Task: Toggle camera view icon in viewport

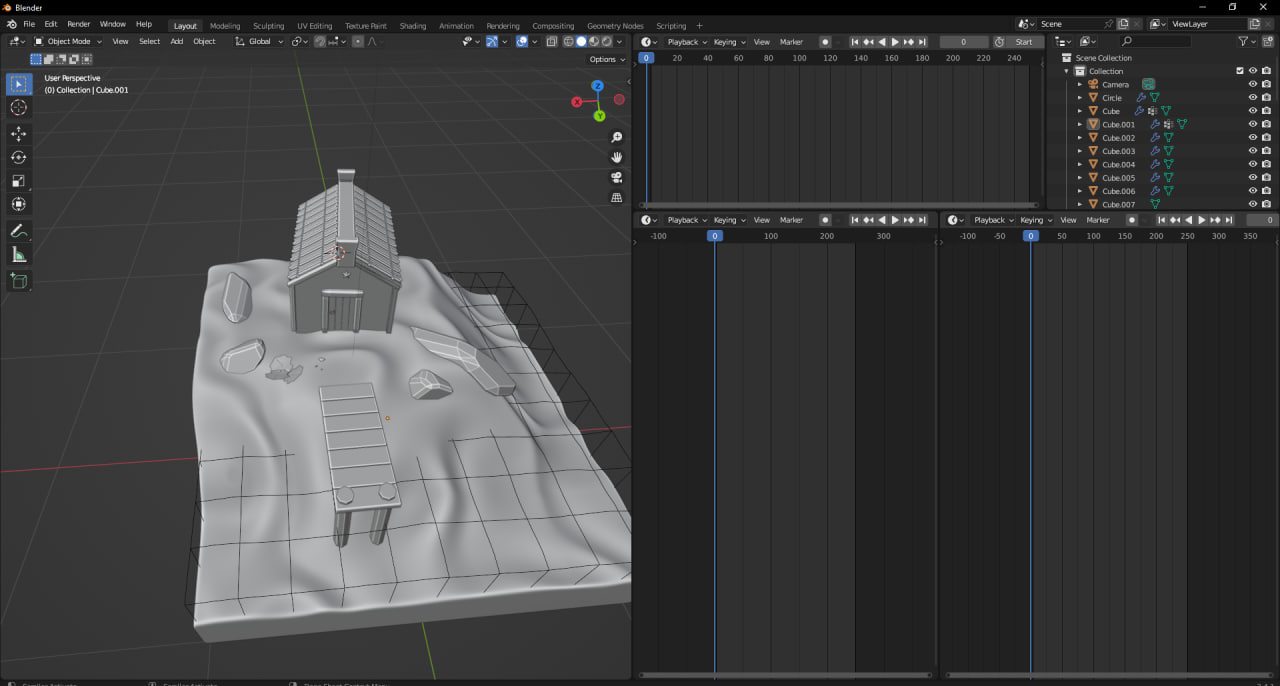Action: (x=617, y=177)
